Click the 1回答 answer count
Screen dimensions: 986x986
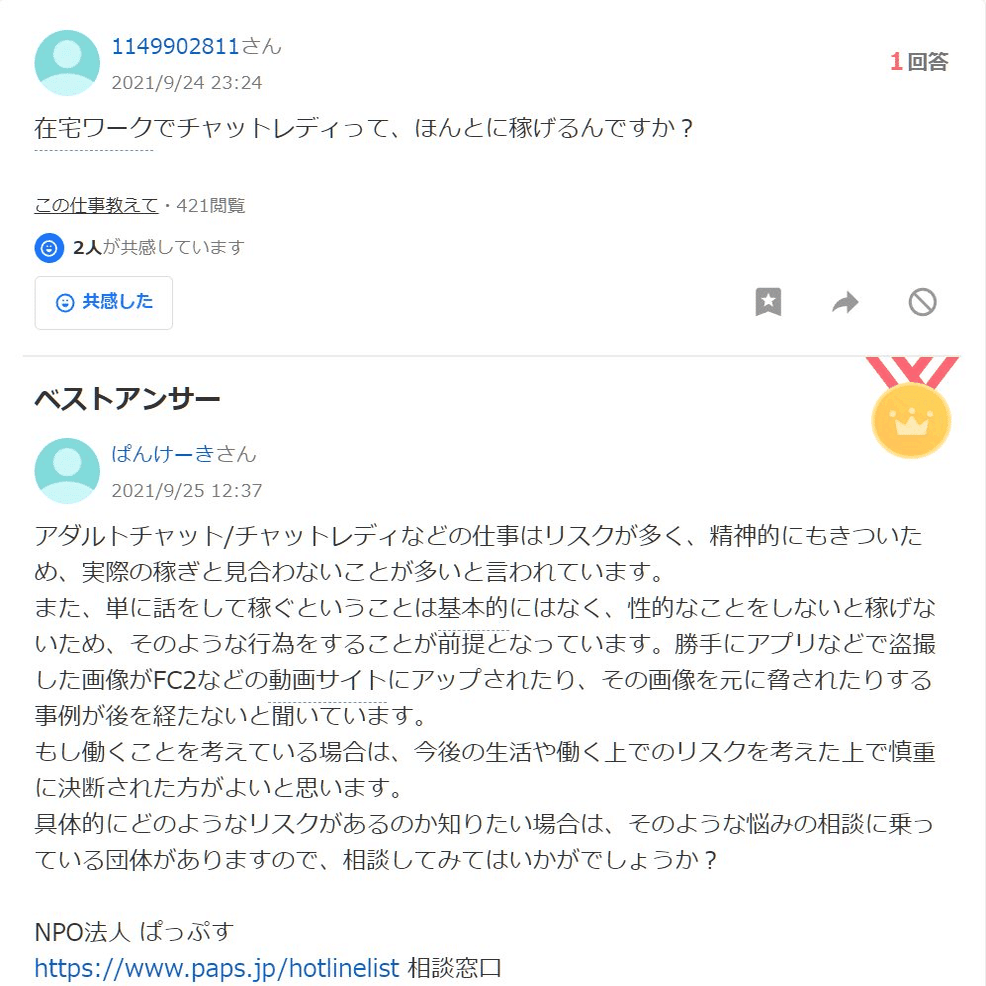[x=919, y=62]
